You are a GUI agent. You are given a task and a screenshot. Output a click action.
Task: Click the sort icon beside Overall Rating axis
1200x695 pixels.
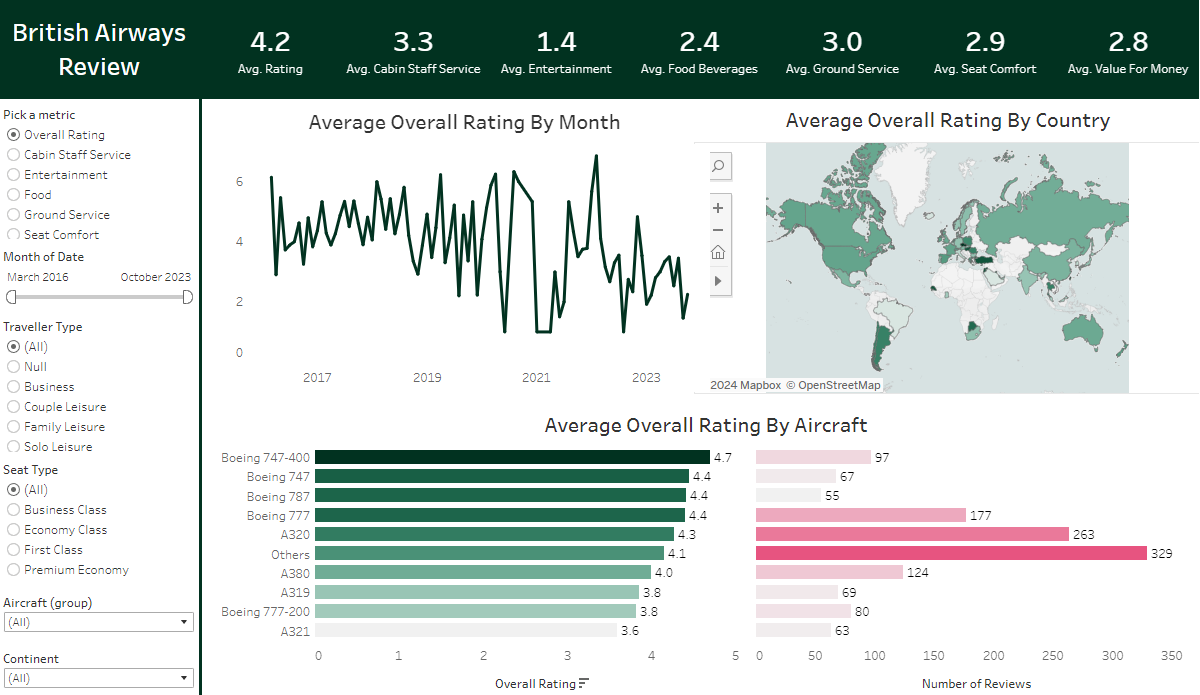pos(584,684)
